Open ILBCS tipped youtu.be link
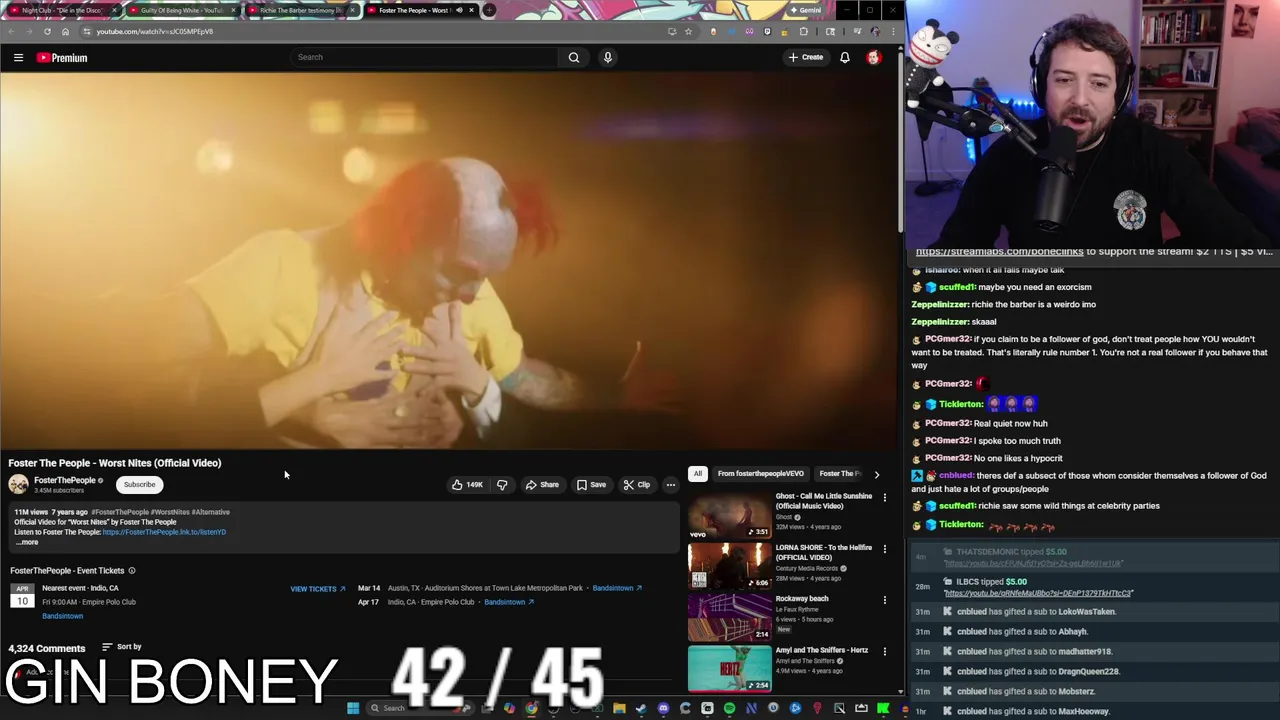Screen dimensions: 1280x720 point(1038,593)
